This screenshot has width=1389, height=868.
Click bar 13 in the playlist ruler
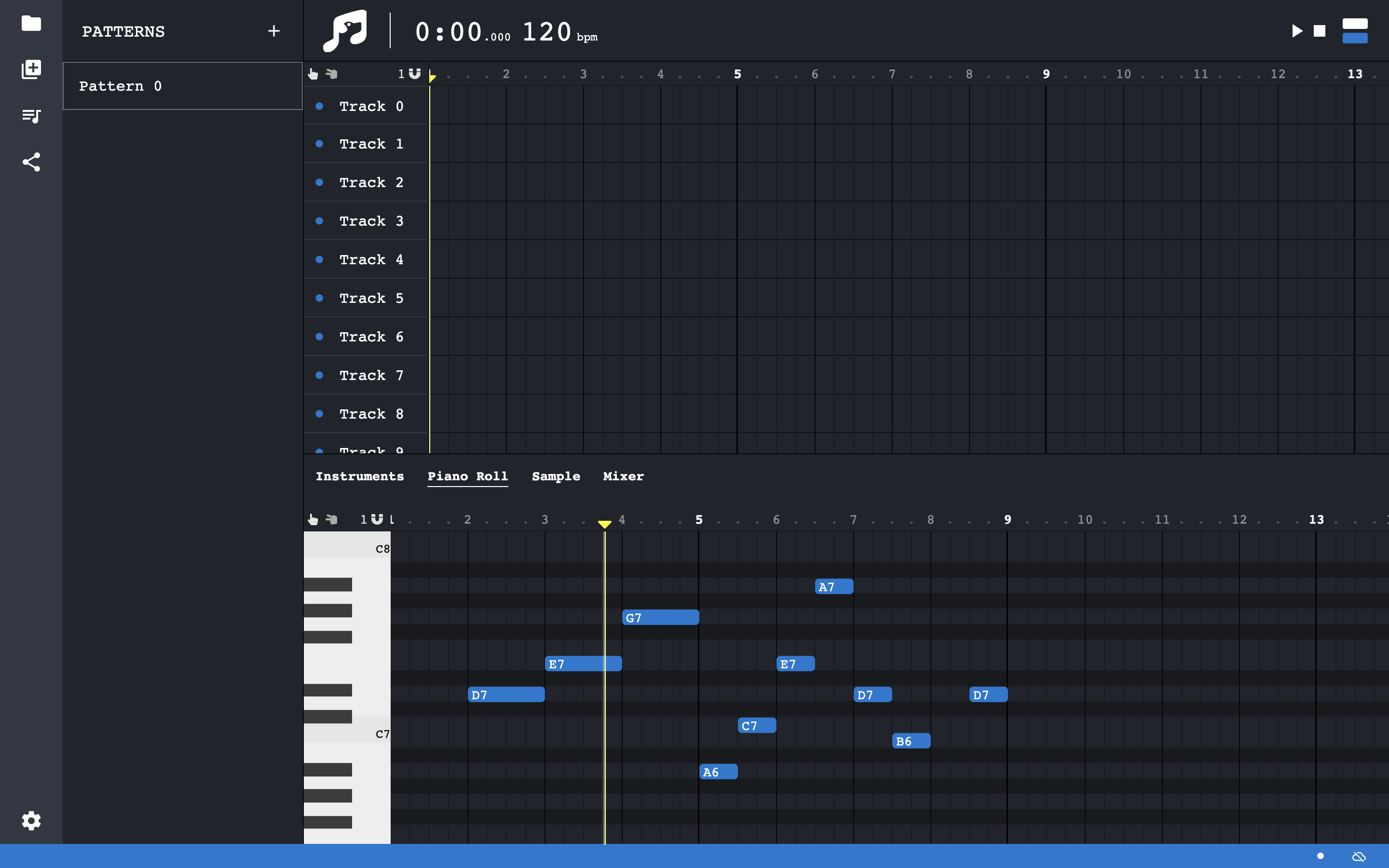click(x=1355, y=74)
